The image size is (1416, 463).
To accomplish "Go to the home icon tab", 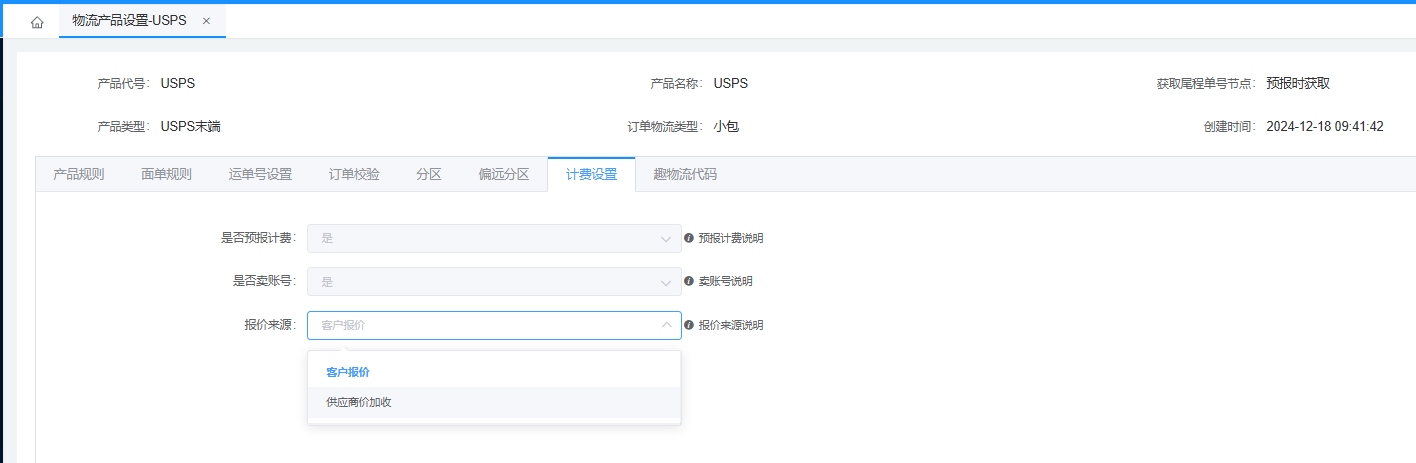I will pyautogui.click(x=37, y=22).
